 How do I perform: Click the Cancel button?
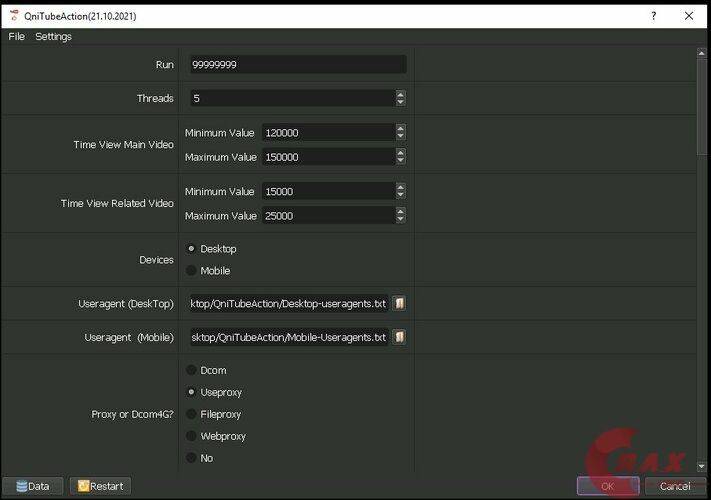coord(674,486)
